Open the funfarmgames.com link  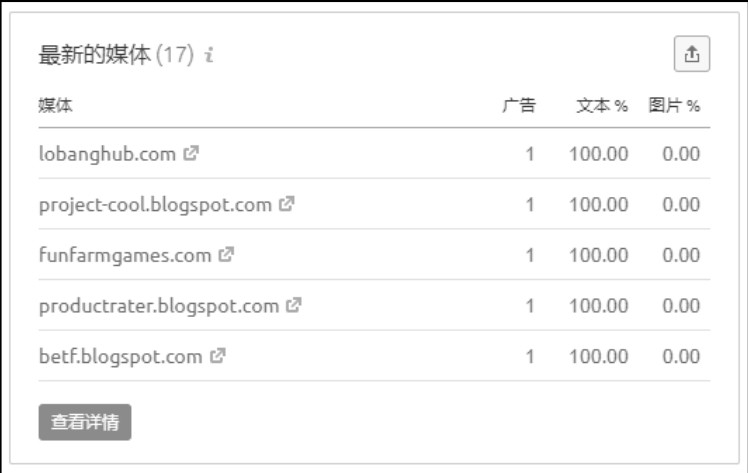[x=125, y=255]
